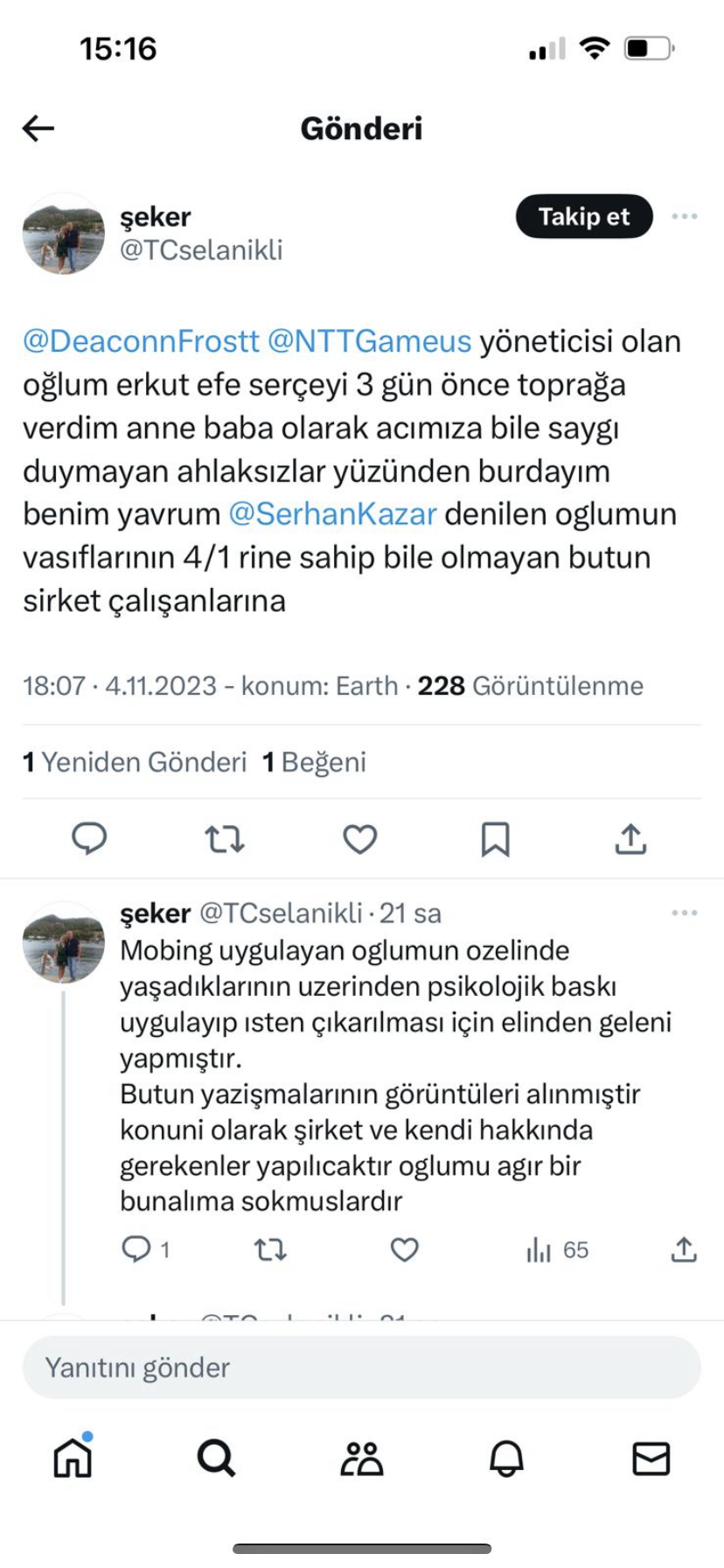Share the main post
Image resolution: width=724 pixels, height=1568 pixels.
point(630,839)
